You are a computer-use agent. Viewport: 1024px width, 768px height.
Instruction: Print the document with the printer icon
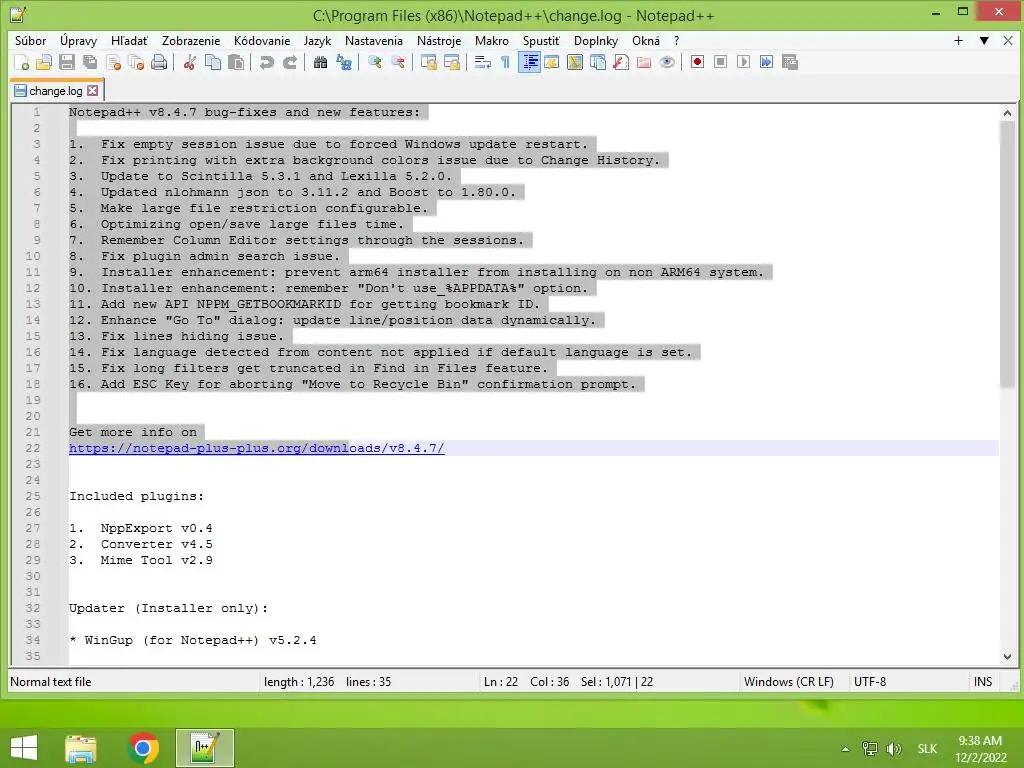tap(159, 62)
